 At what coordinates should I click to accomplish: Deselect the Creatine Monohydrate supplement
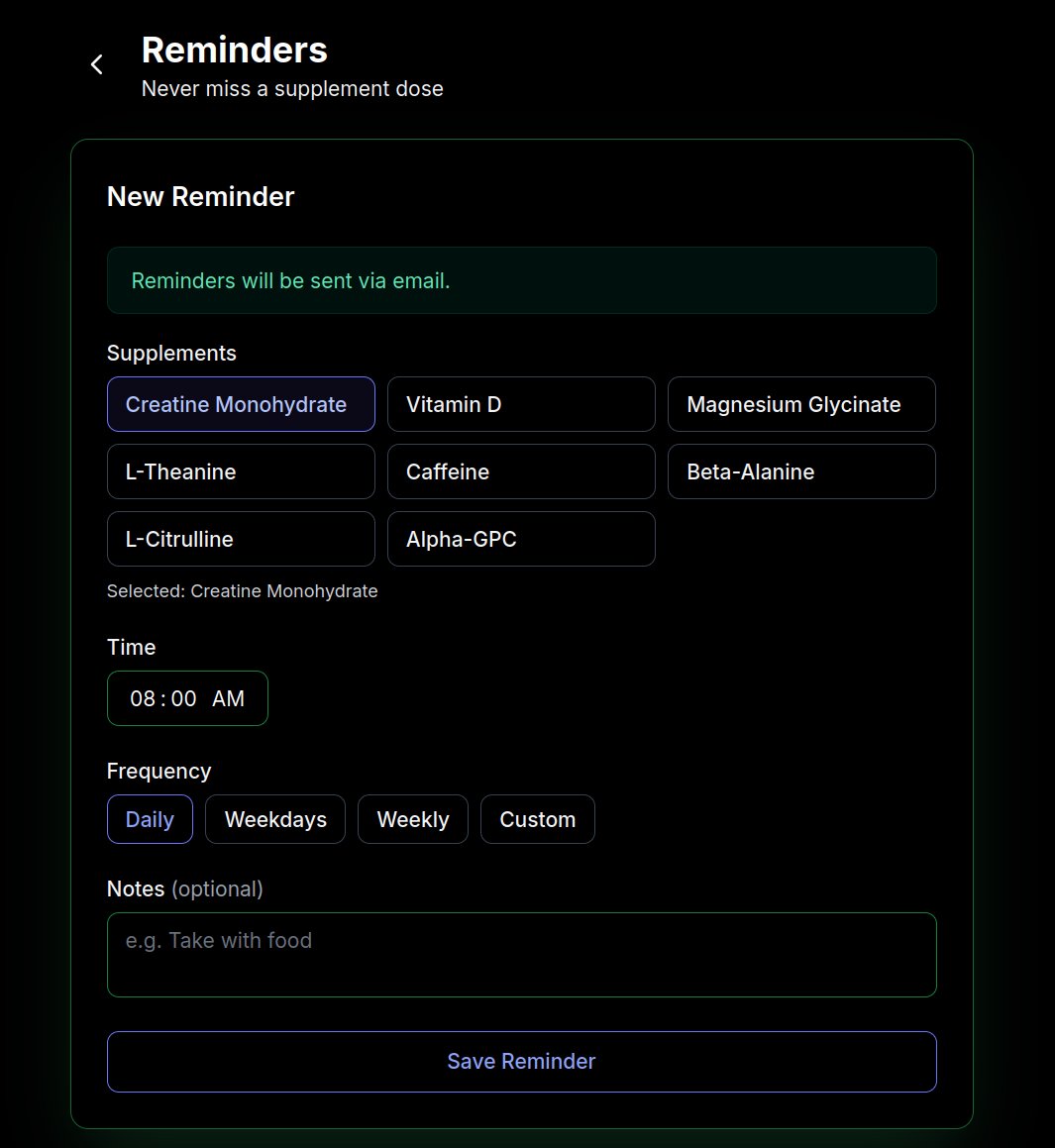point(241,404)
